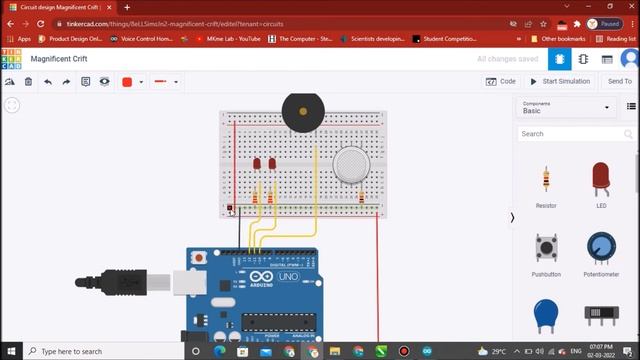This screenshot has width=640, height=360.
Task: Switch to Schematic view
Action: pyautogui.click(x=583, y=59)
